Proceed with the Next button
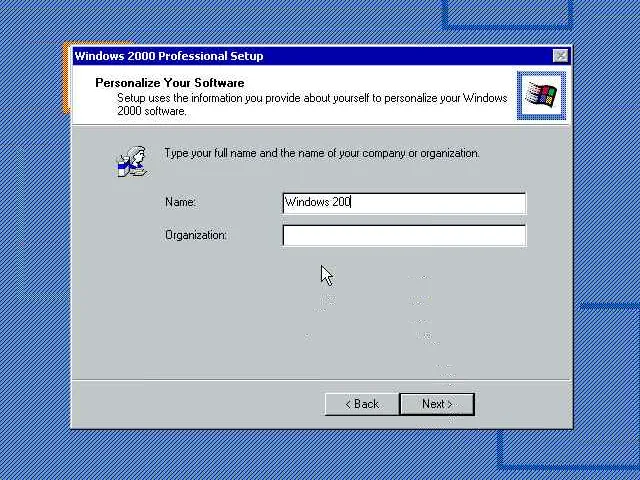The height and width of the screenshot is (480, 640). (437, 404)
